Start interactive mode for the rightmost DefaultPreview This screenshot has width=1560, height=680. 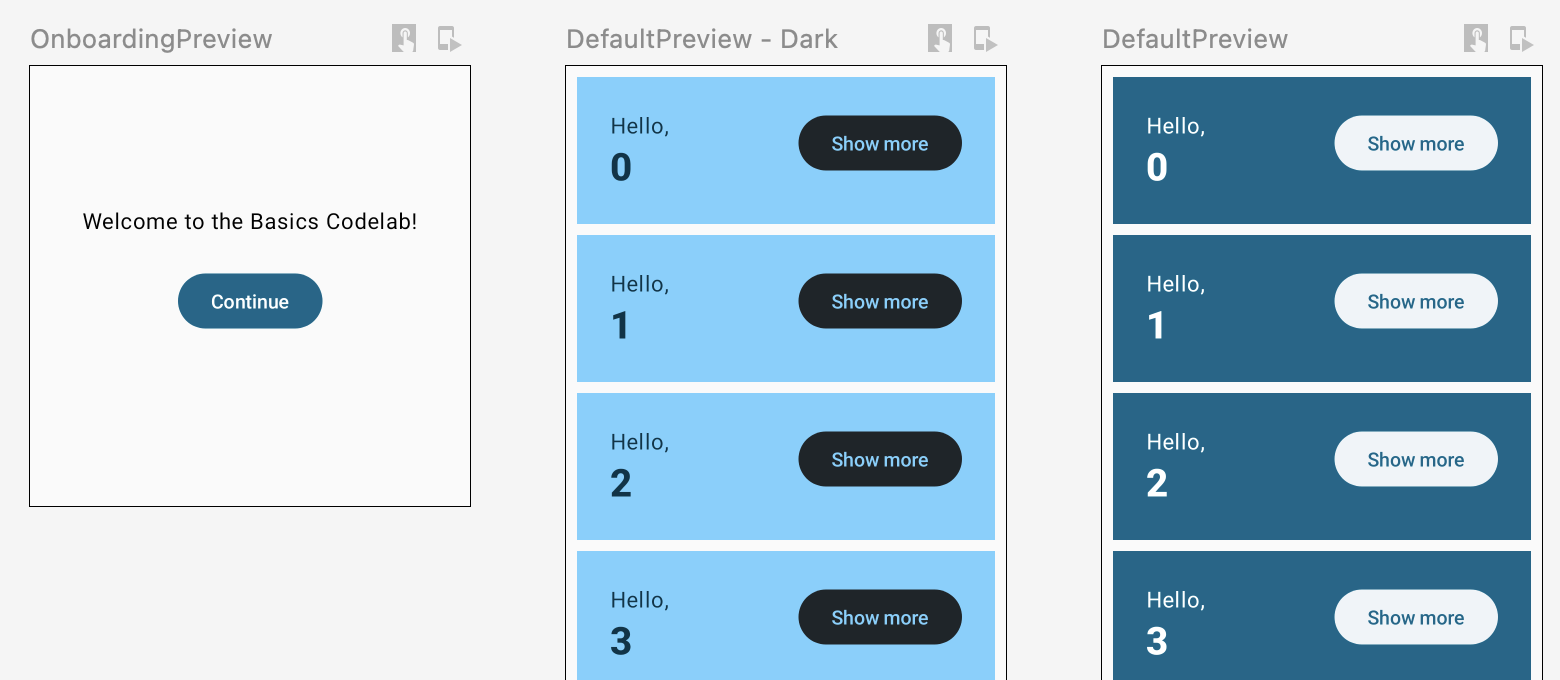click(1476, 39)
